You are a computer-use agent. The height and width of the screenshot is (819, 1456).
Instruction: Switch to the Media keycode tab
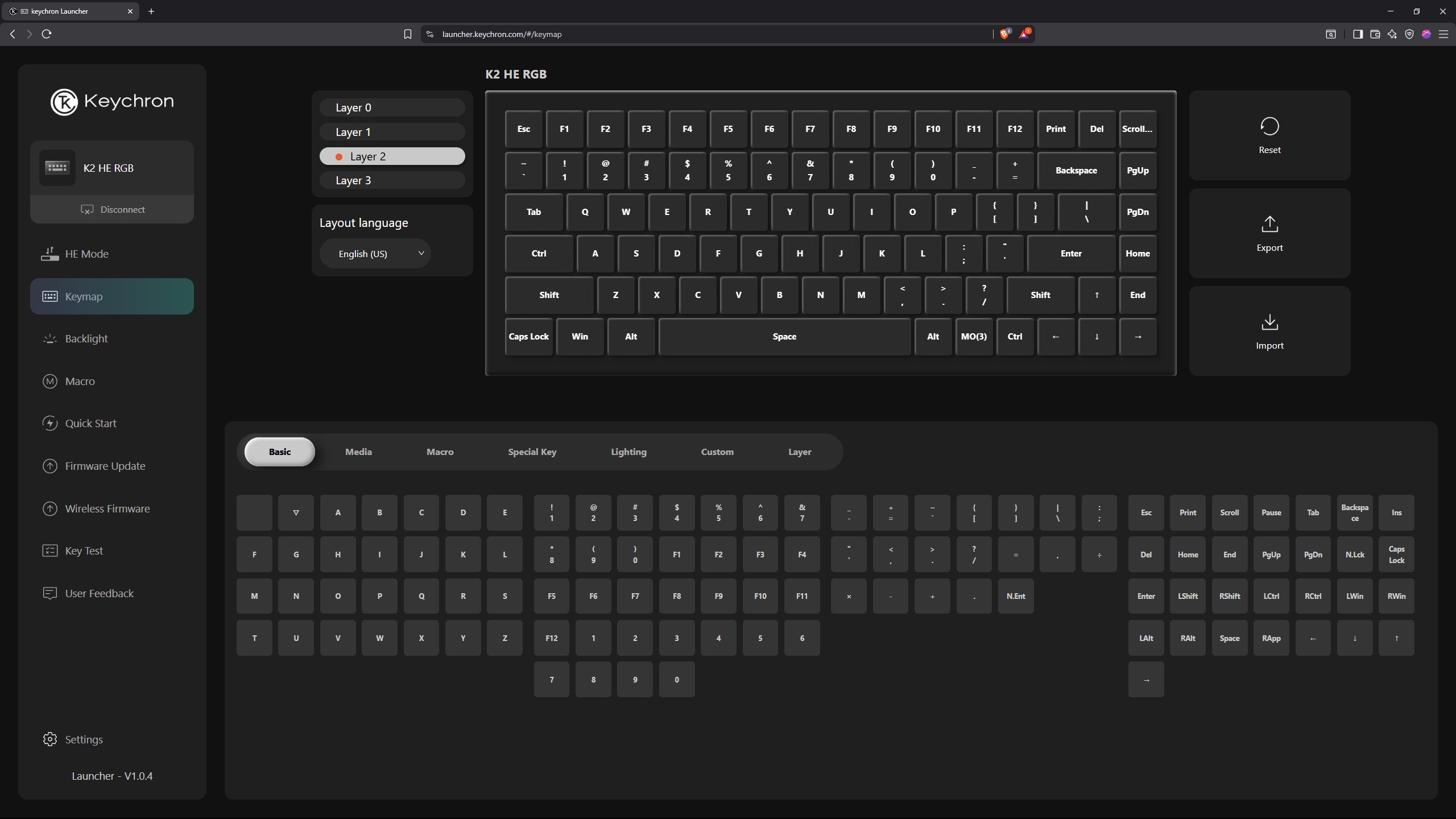click(x=358, y=452)
